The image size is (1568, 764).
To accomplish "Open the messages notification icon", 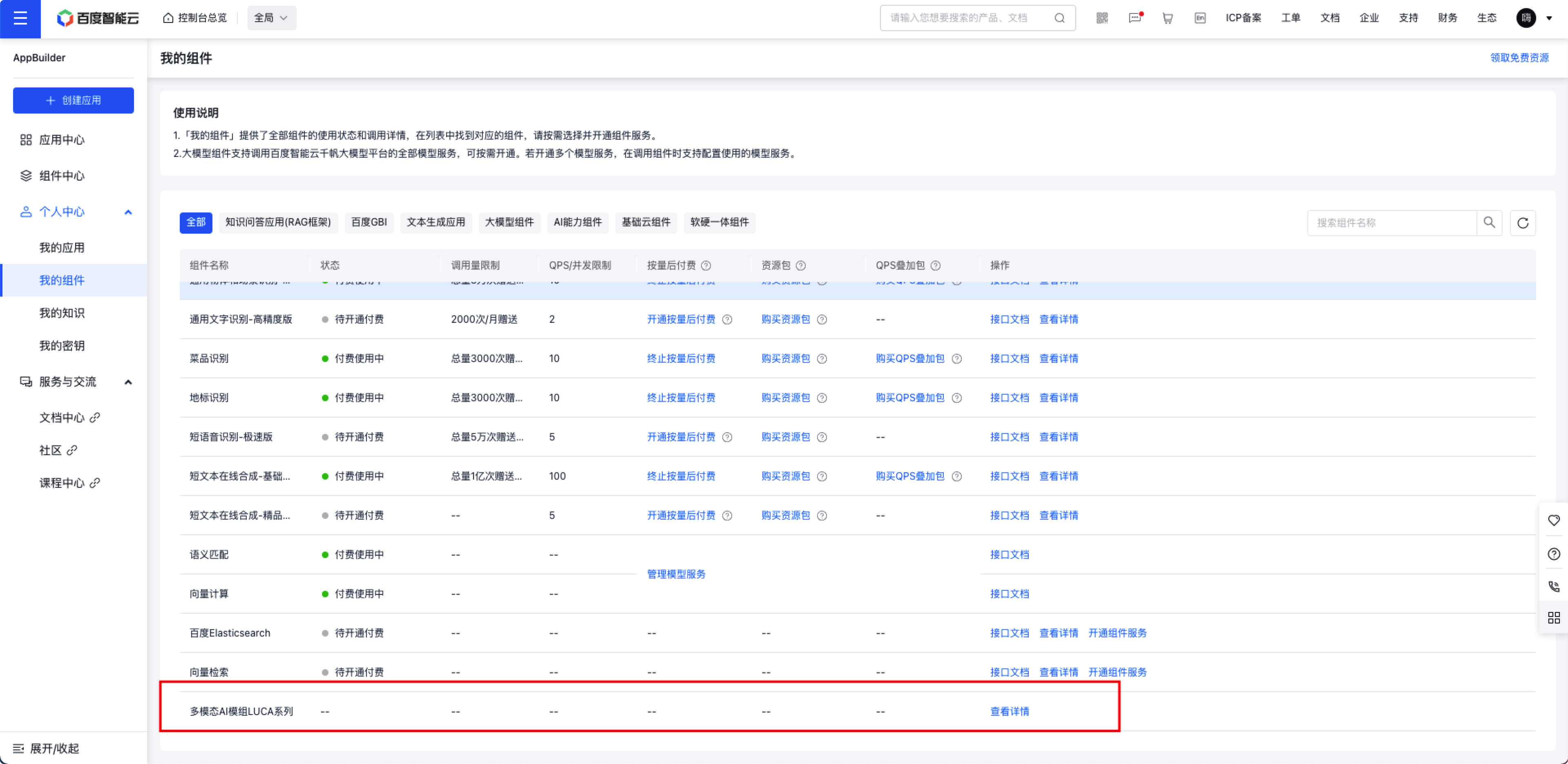I will pyautogui.click(x=1135, y=18).
